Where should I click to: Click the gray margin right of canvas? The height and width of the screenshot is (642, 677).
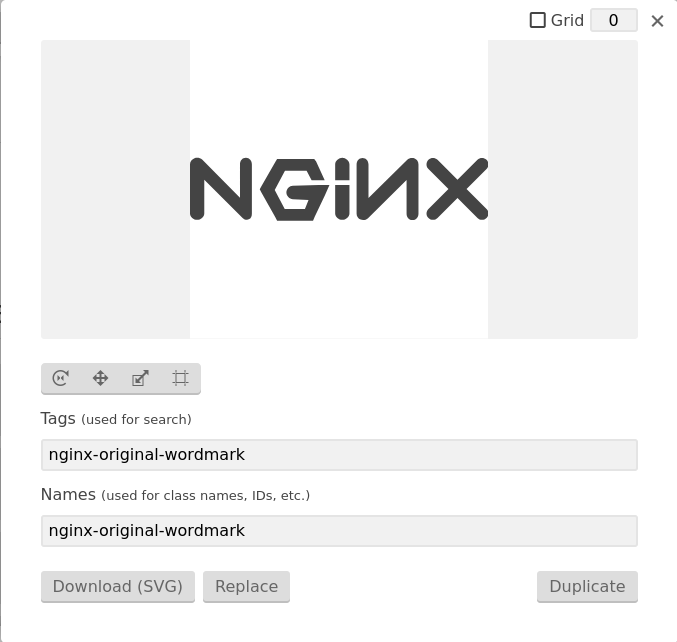tap(563, 189)
